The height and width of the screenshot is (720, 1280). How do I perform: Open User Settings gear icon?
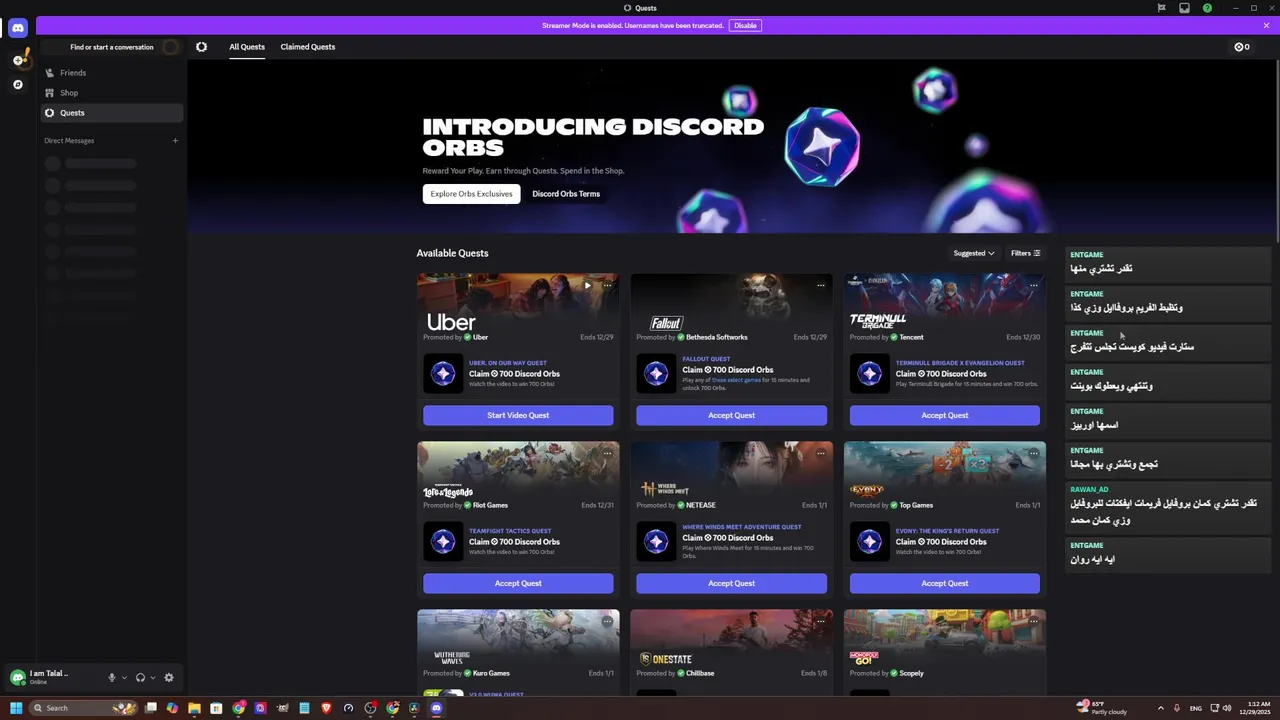169,677
